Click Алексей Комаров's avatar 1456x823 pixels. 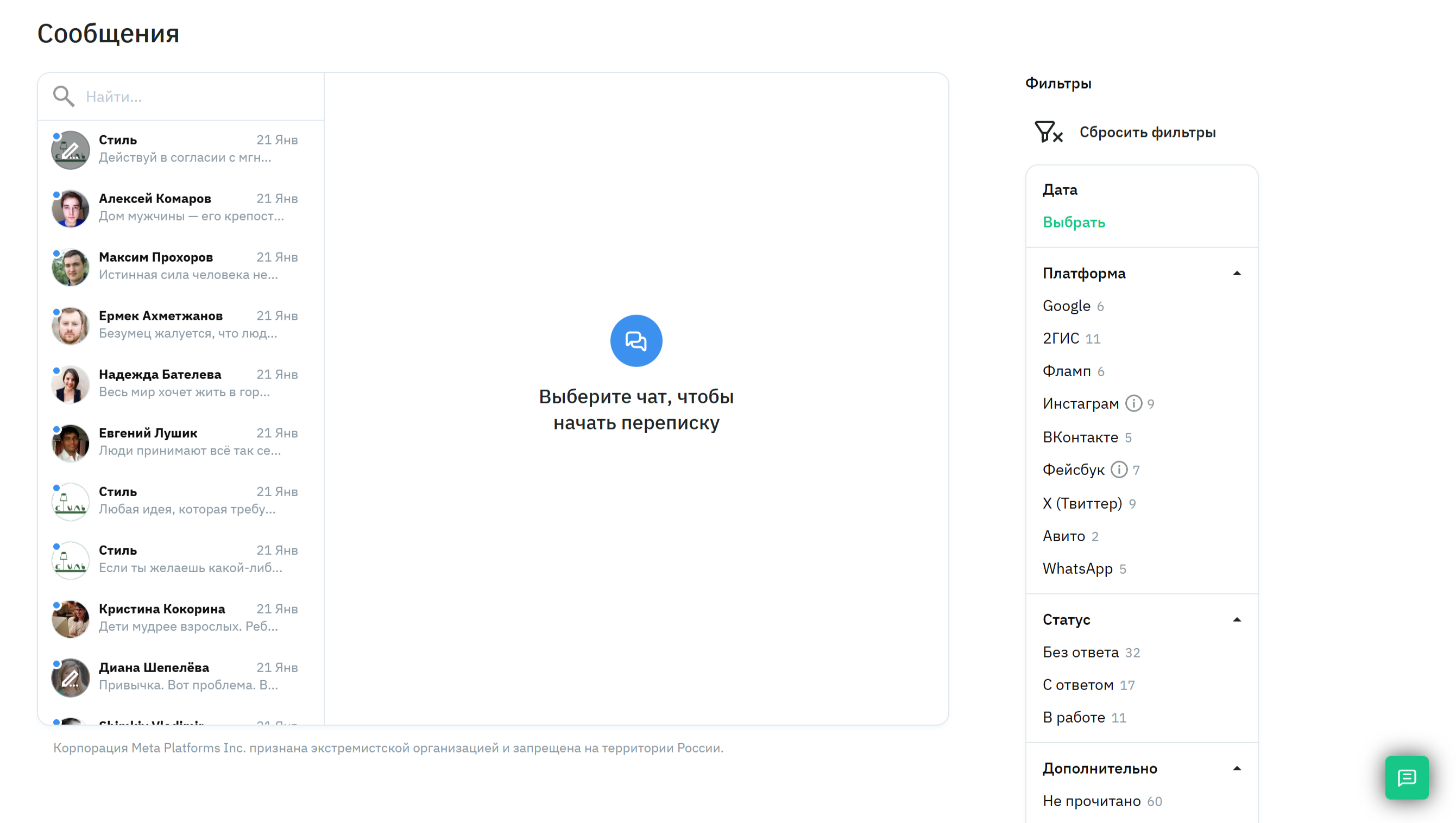[71, 208]
